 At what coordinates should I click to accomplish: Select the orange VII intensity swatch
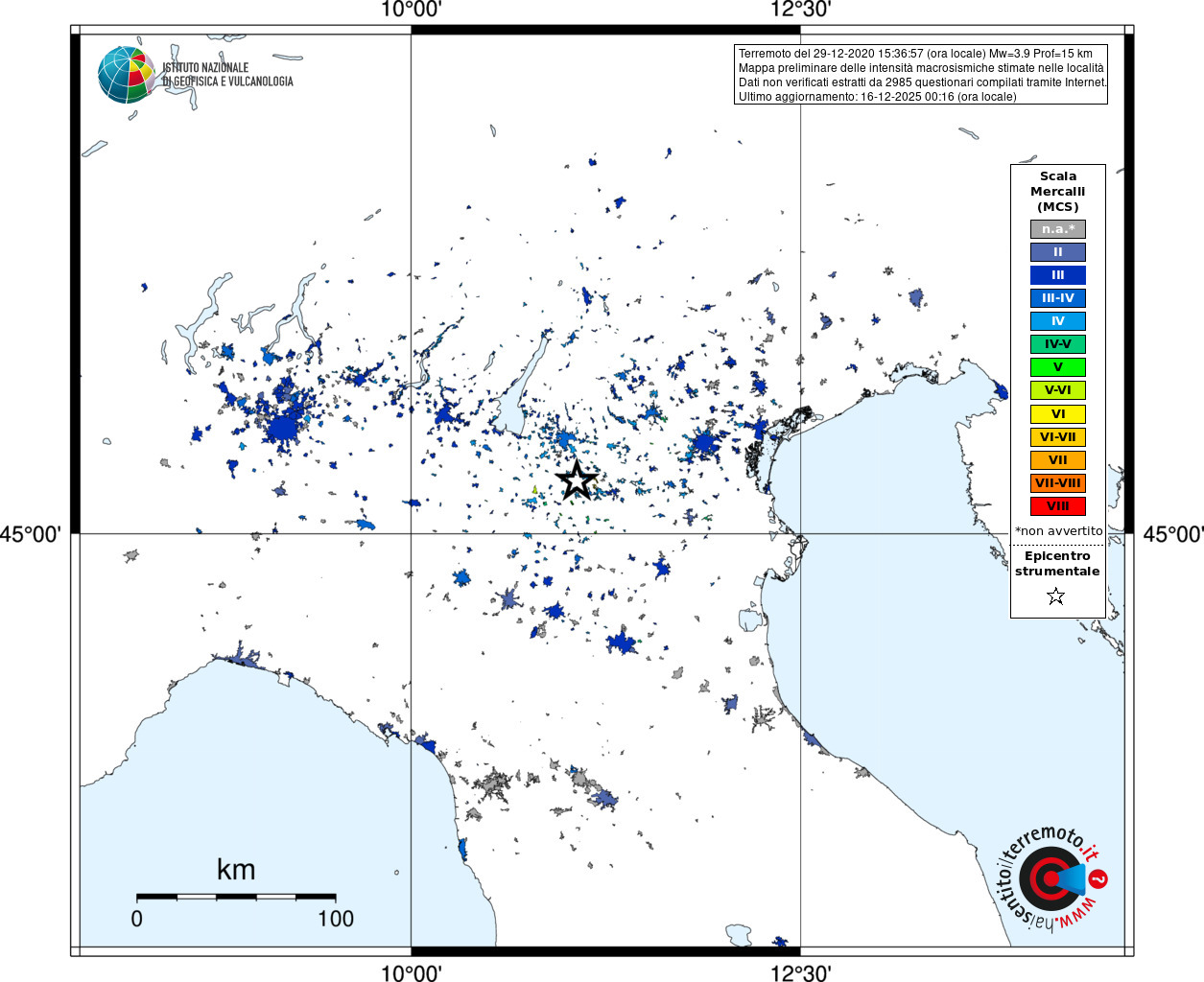[1058, 460]
